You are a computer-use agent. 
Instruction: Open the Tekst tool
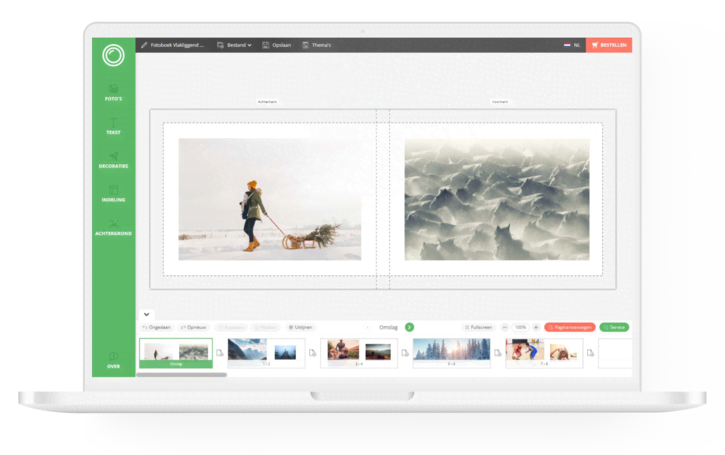(113, 126)
